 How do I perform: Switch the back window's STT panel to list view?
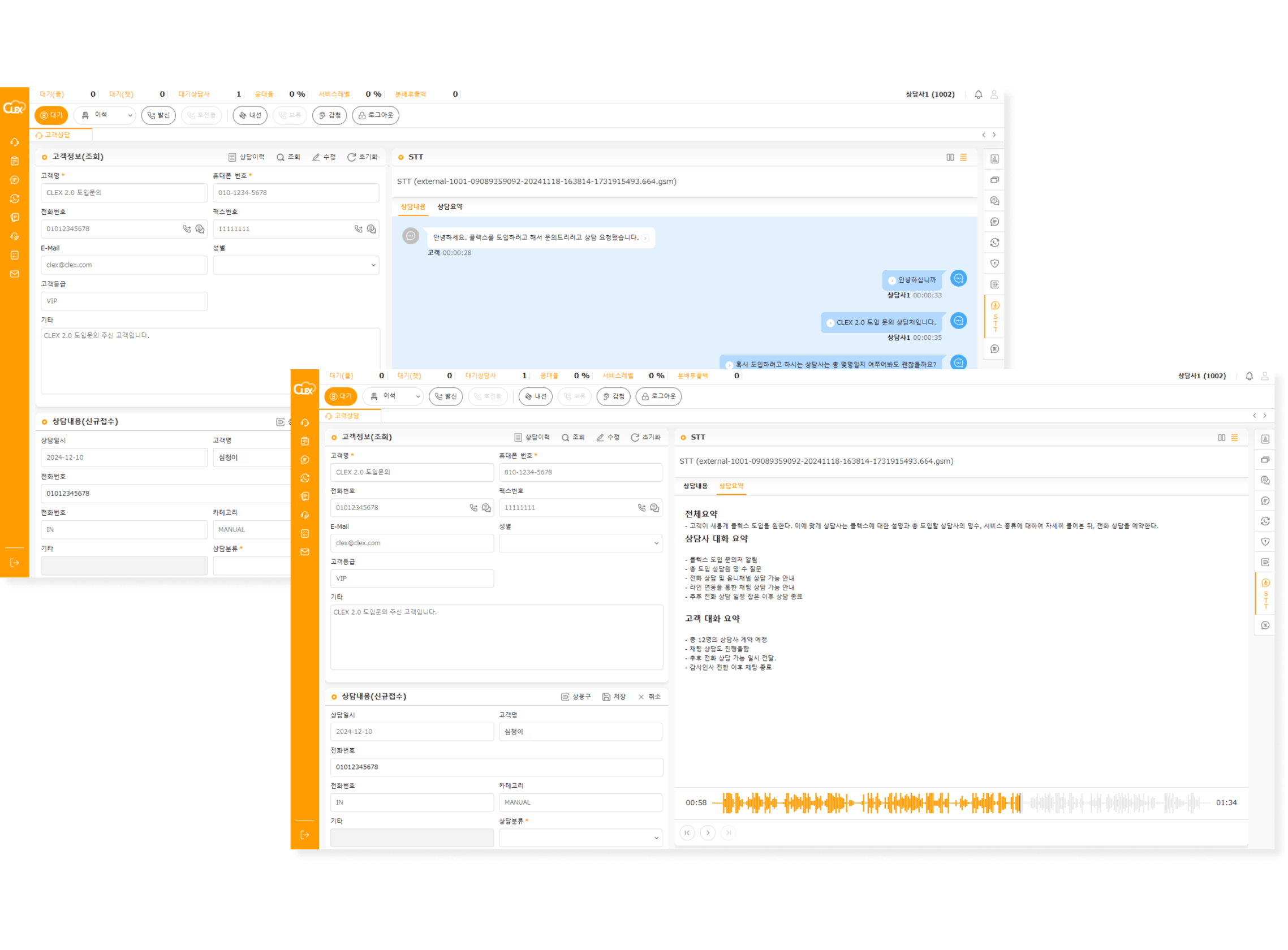tap(963, 158)
